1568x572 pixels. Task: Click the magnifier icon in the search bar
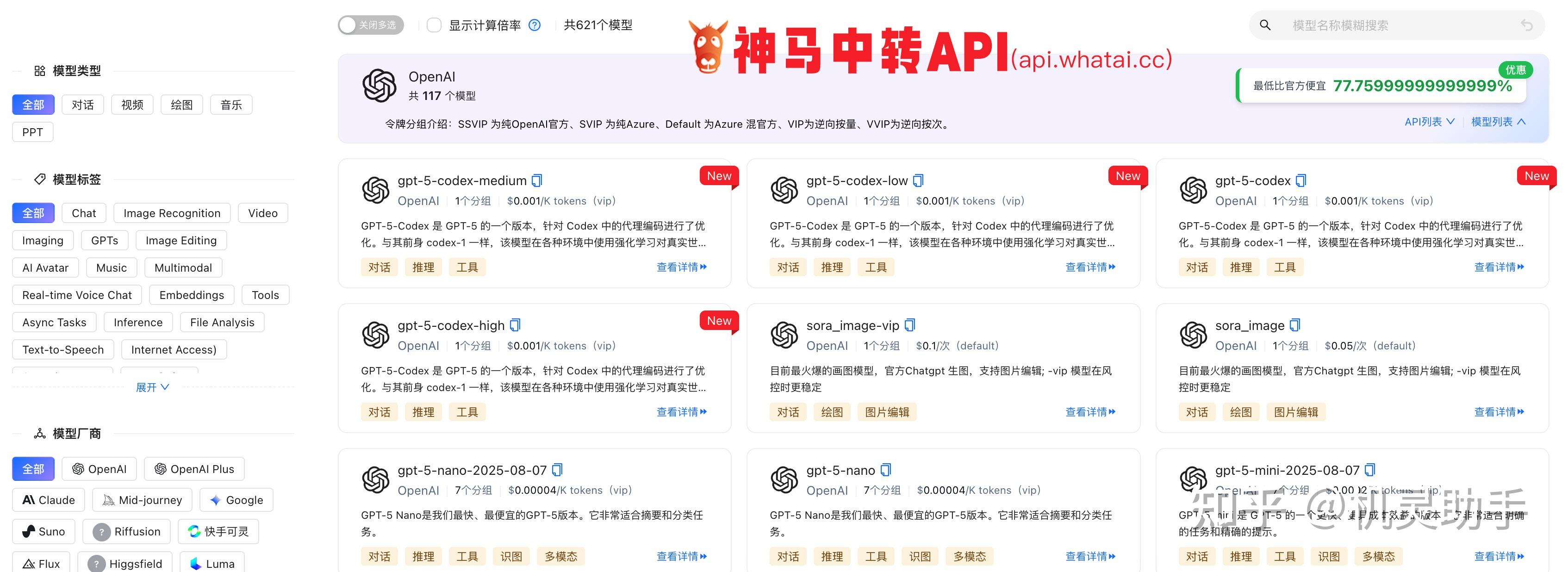tap(1265, 25)
